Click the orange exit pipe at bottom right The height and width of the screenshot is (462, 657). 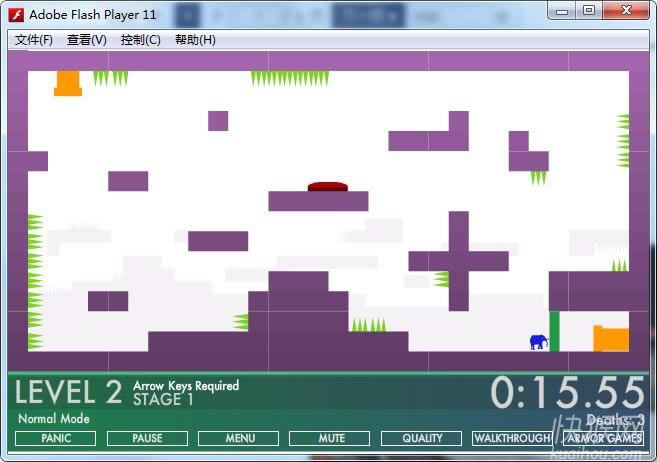click(x=610, y=338)
